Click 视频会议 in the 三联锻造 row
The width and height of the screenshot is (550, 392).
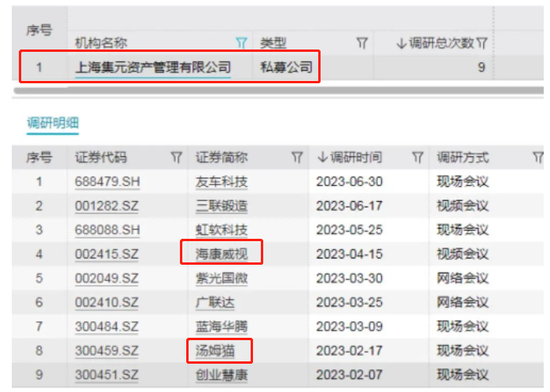[x=463, y=206]
